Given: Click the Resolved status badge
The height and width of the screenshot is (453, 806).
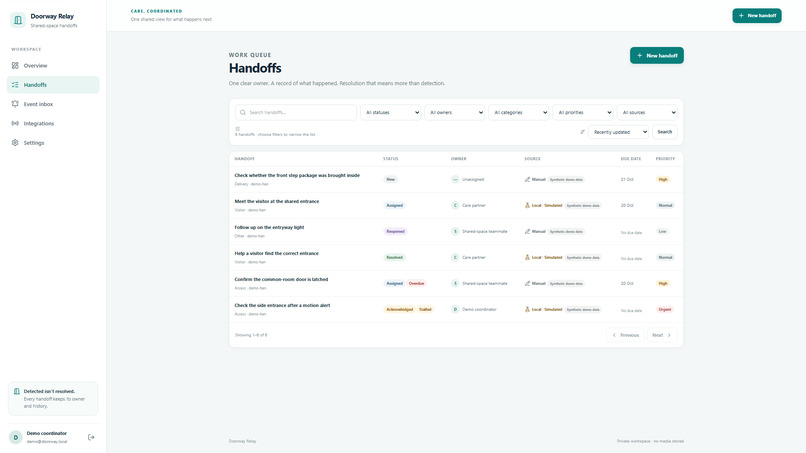Looking at the screenshot, I should (394, 257).
